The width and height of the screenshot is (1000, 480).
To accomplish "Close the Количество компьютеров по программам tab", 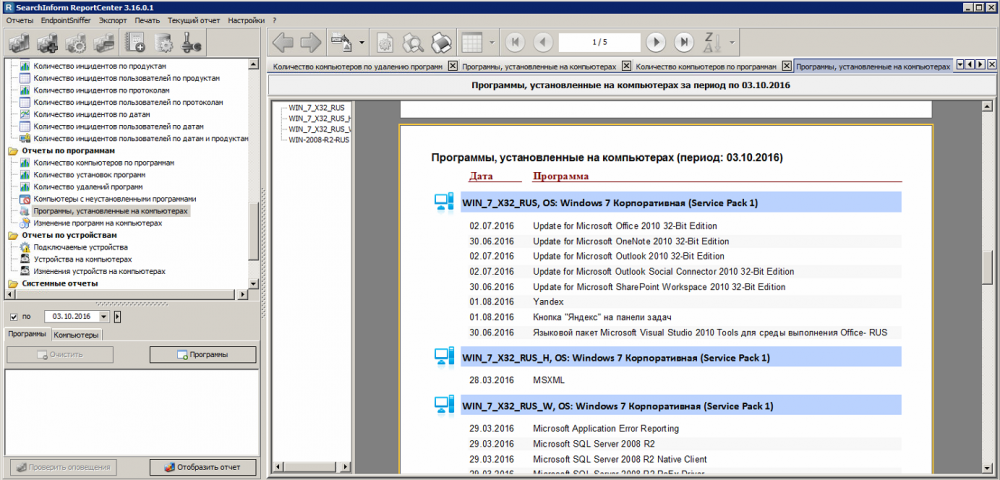I will pyautogui.click(x=787, y=66).
